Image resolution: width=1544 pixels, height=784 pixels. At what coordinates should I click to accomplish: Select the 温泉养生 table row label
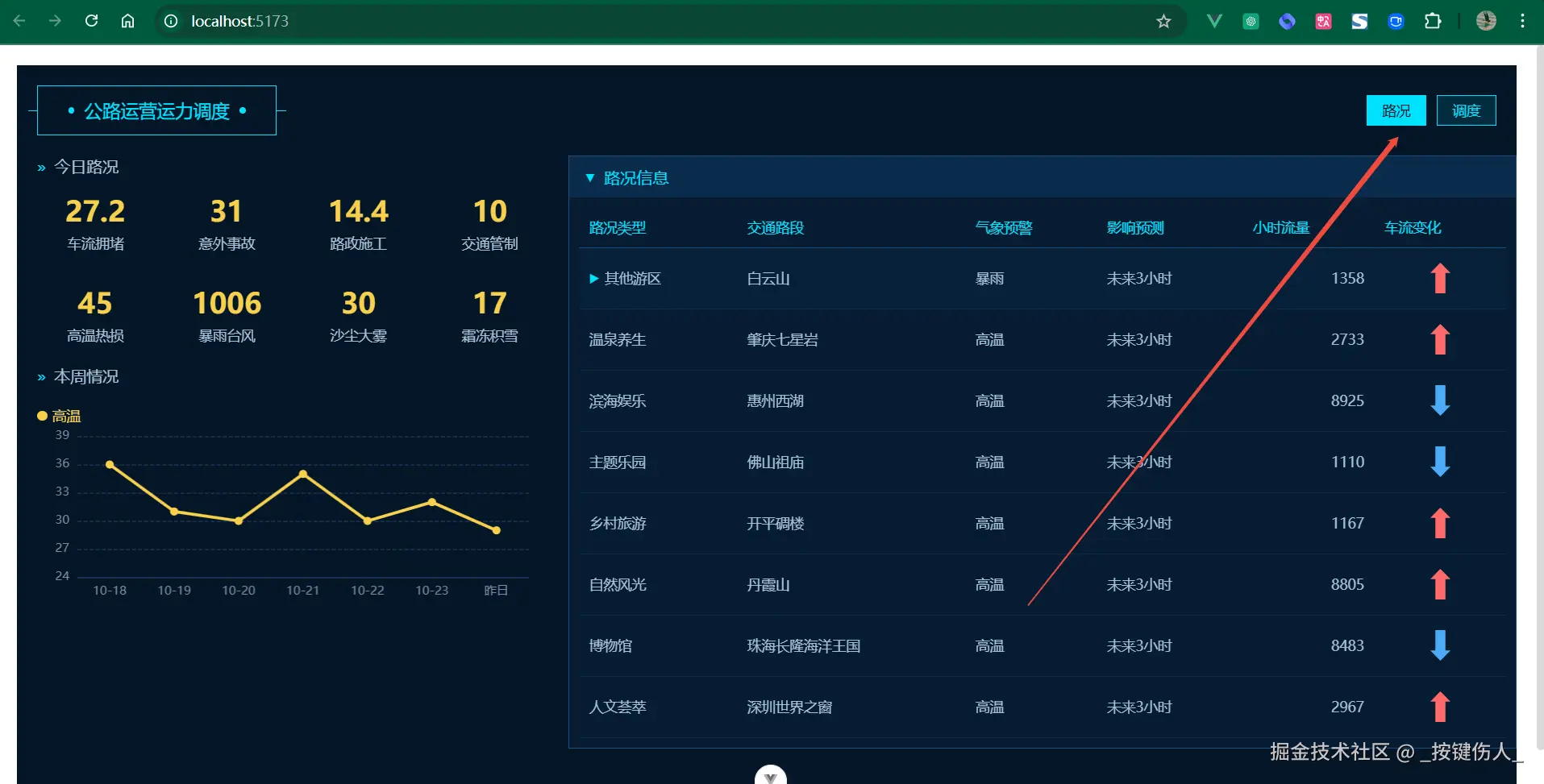tap(618, 340)
